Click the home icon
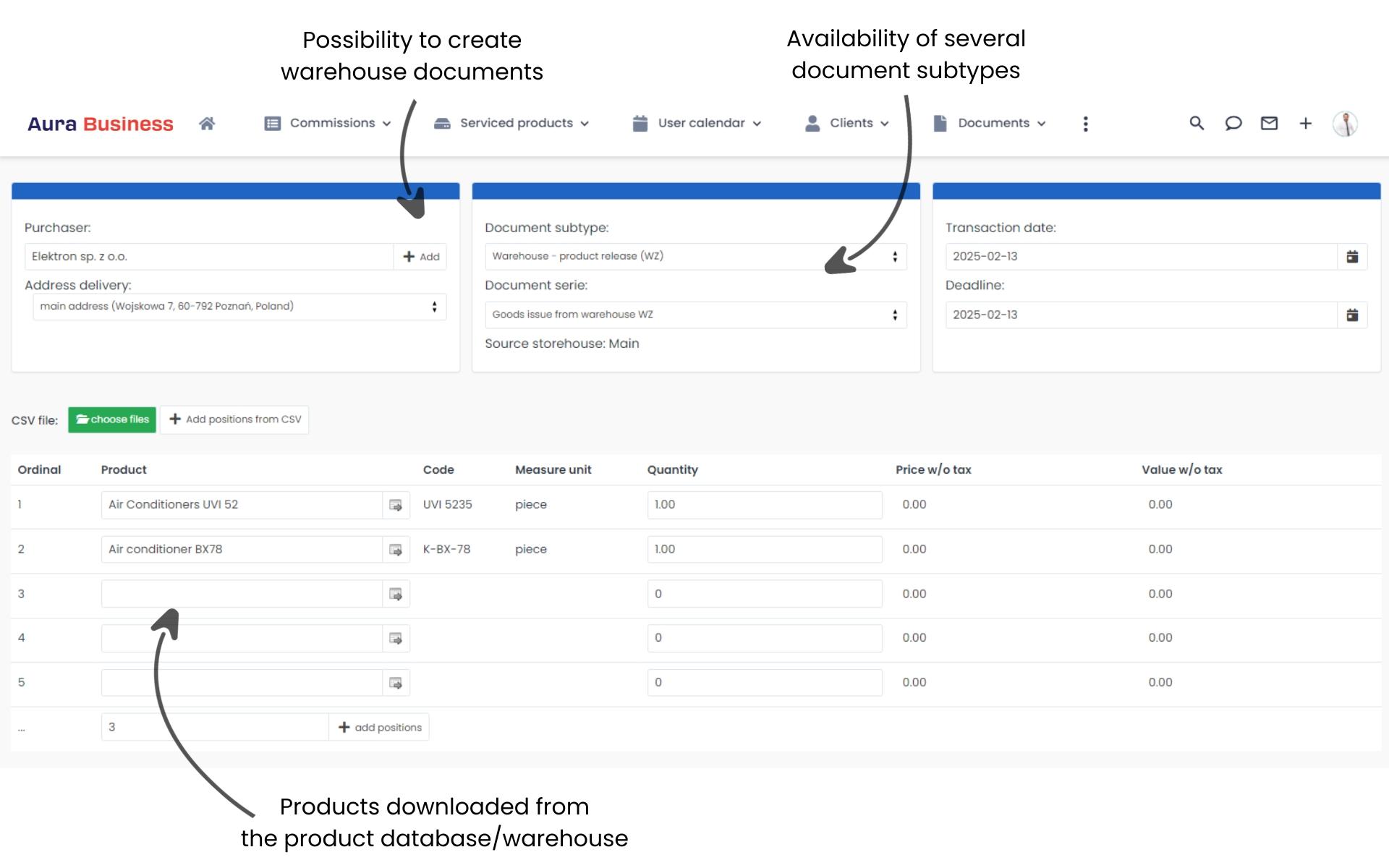 click(207, 123)
